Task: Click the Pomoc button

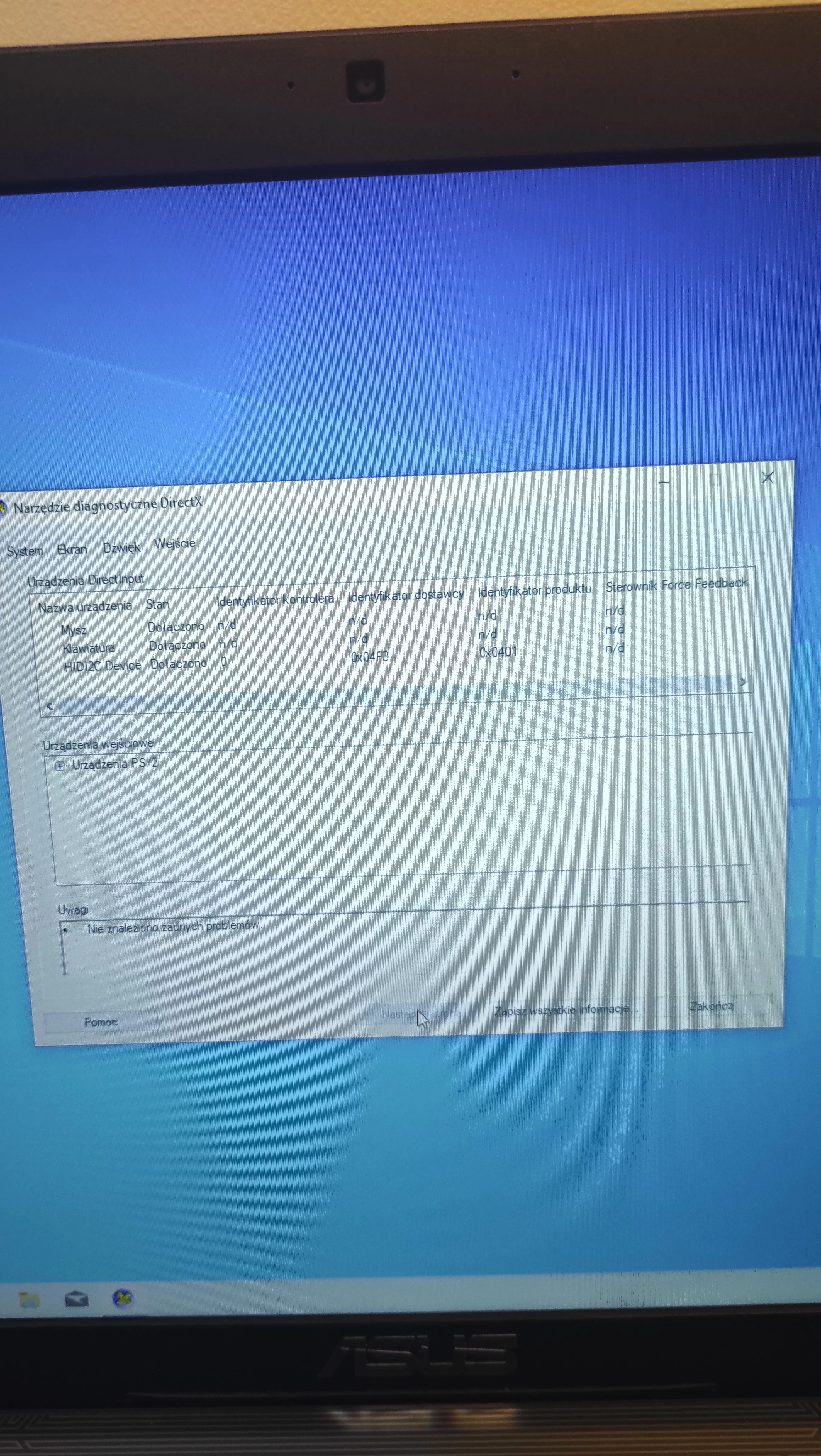Action: pos(101,1021)
